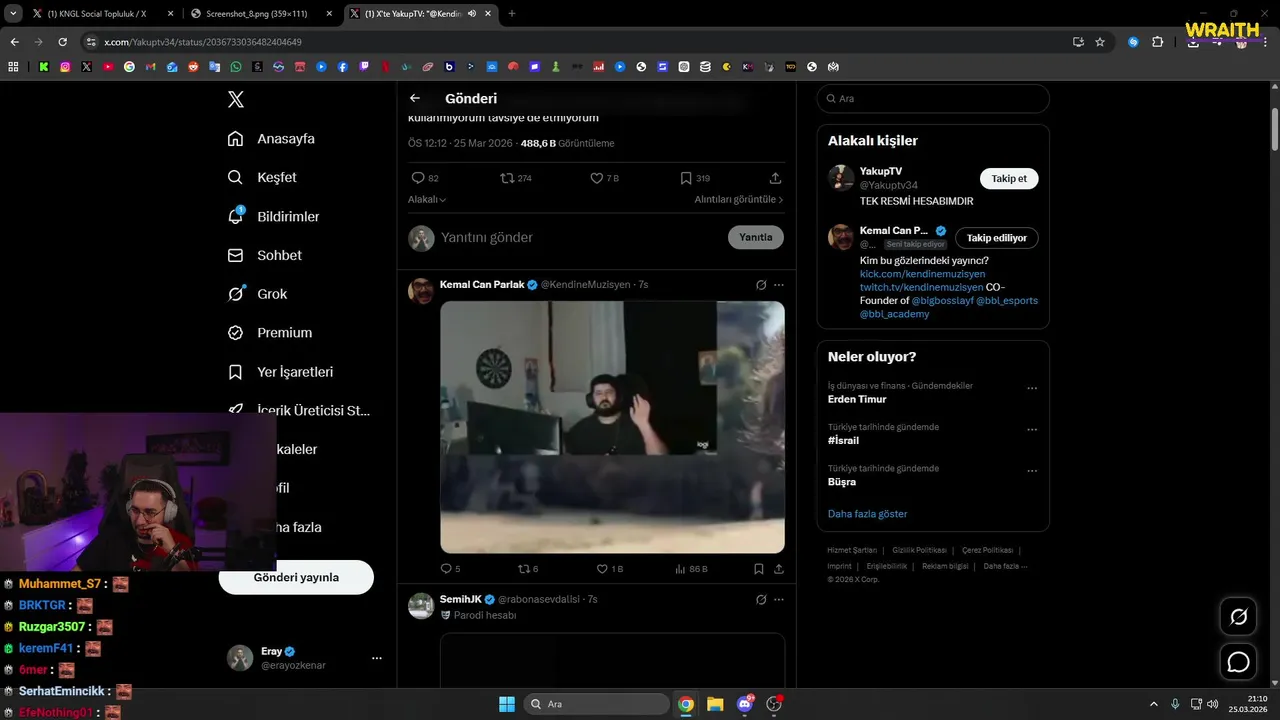
Task: Open Bildirimler notifications
Action: pyautogui.click(x=273, y=216)
